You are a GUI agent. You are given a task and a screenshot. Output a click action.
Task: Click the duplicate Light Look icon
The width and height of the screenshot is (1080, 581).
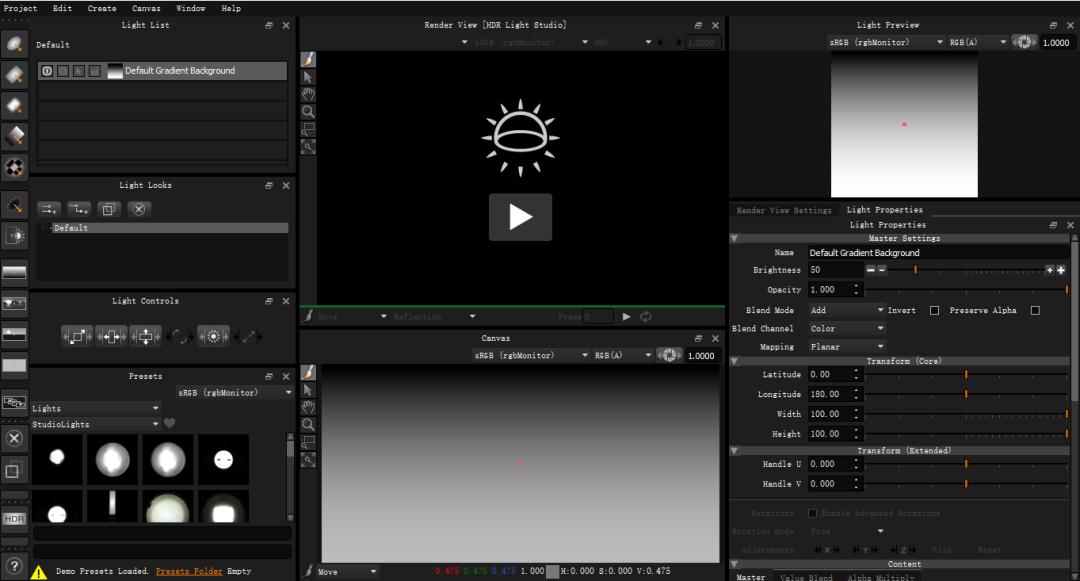[x=108, y=208]
